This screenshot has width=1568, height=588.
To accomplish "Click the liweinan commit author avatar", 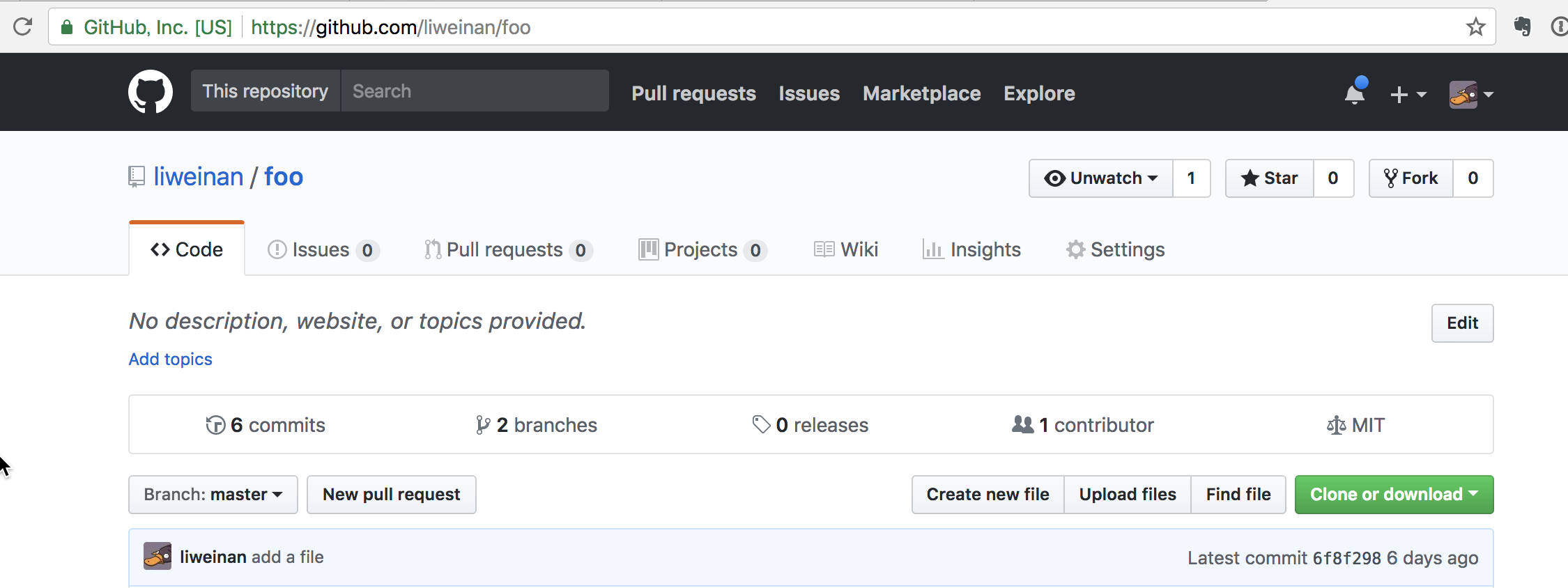I will pyautogui.click(x=157, y=556).
